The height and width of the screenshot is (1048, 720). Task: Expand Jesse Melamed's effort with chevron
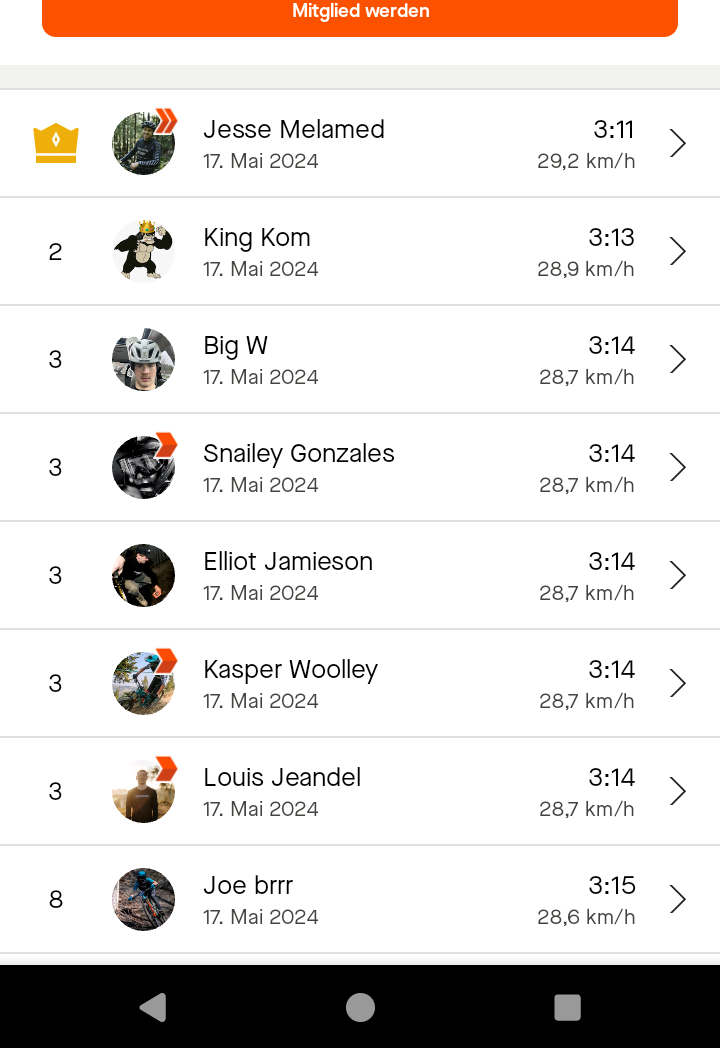pyautogui.click(x=677, y=144)
